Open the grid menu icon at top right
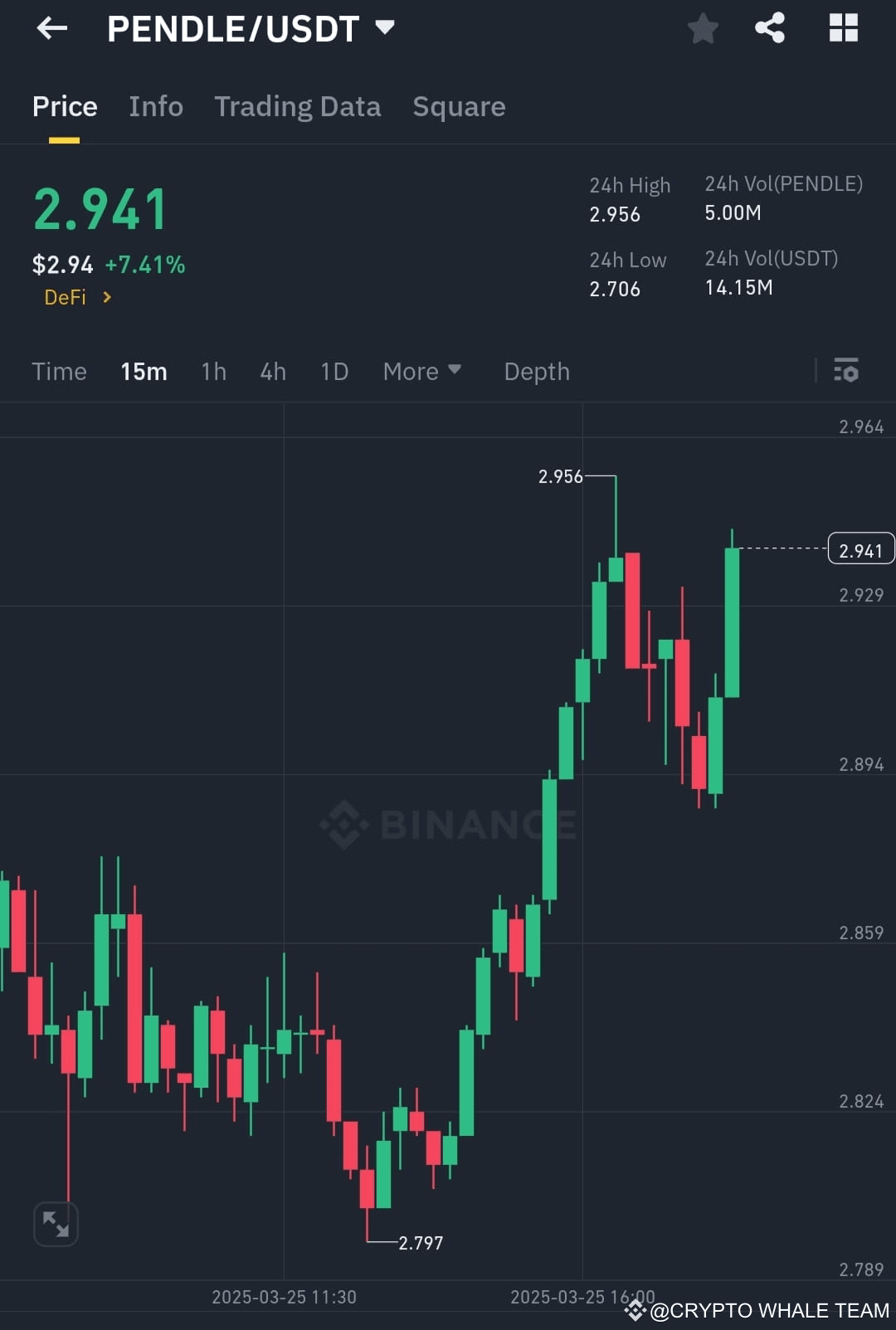Image resolution: width=896 pixels, height=1330 pixels. click(x=844, y=27)
